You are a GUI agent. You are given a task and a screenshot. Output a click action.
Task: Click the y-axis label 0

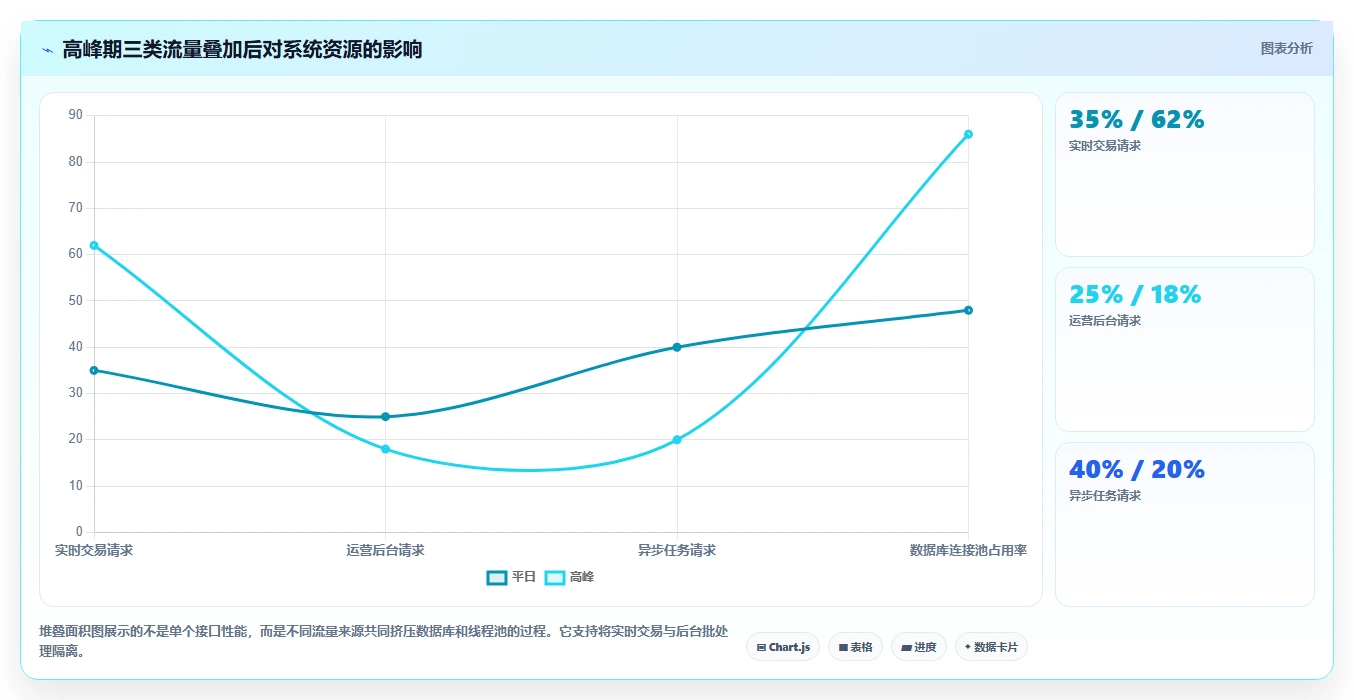79,532
